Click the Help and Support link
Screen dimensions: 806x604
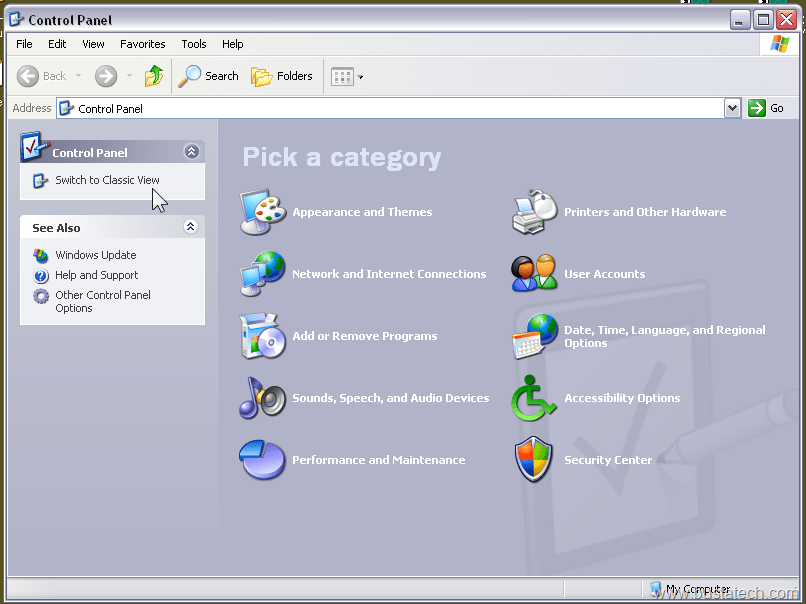click(97, 276)
